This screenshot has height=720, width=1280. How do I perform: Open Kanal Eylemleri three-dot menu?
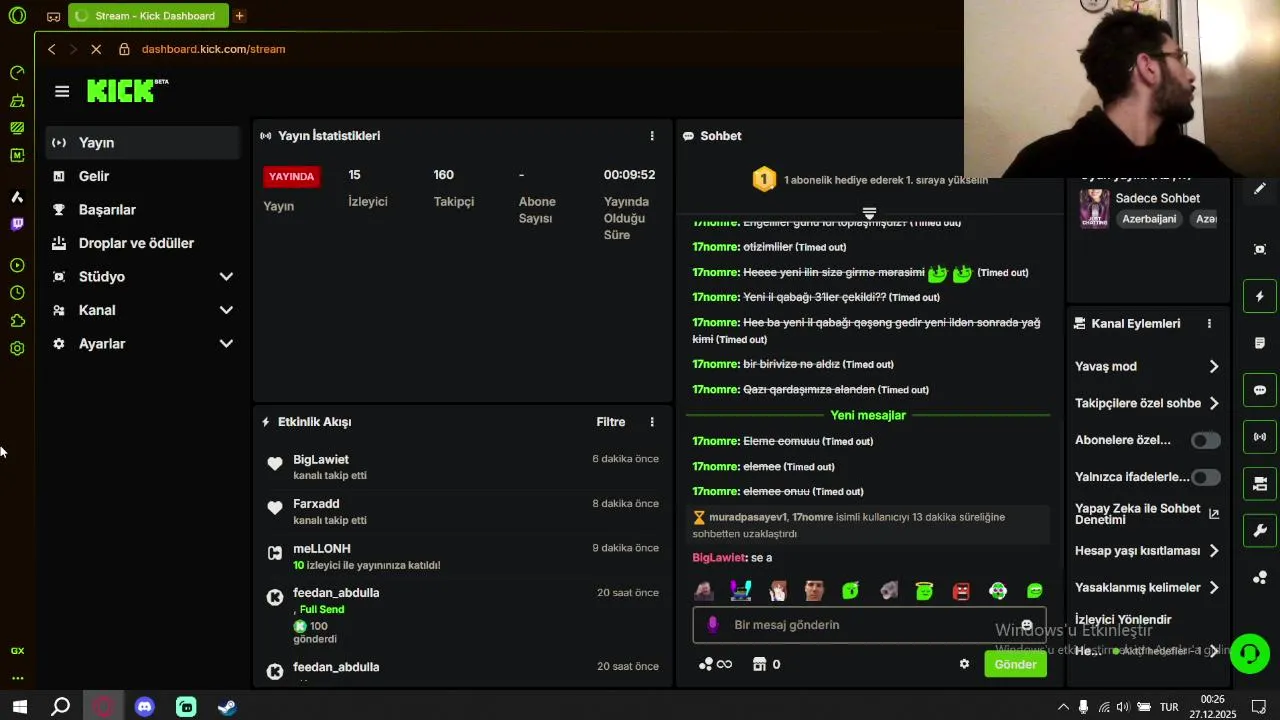click(1209, 324)
